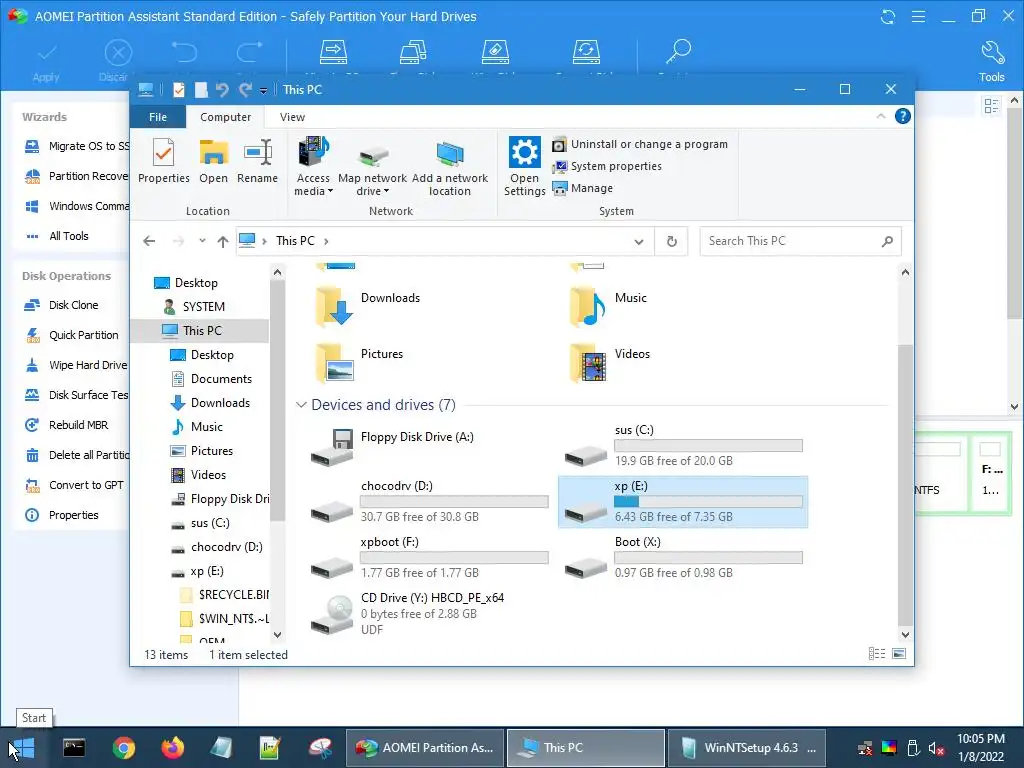Click the Search This PC field

[x=800, y=241]
